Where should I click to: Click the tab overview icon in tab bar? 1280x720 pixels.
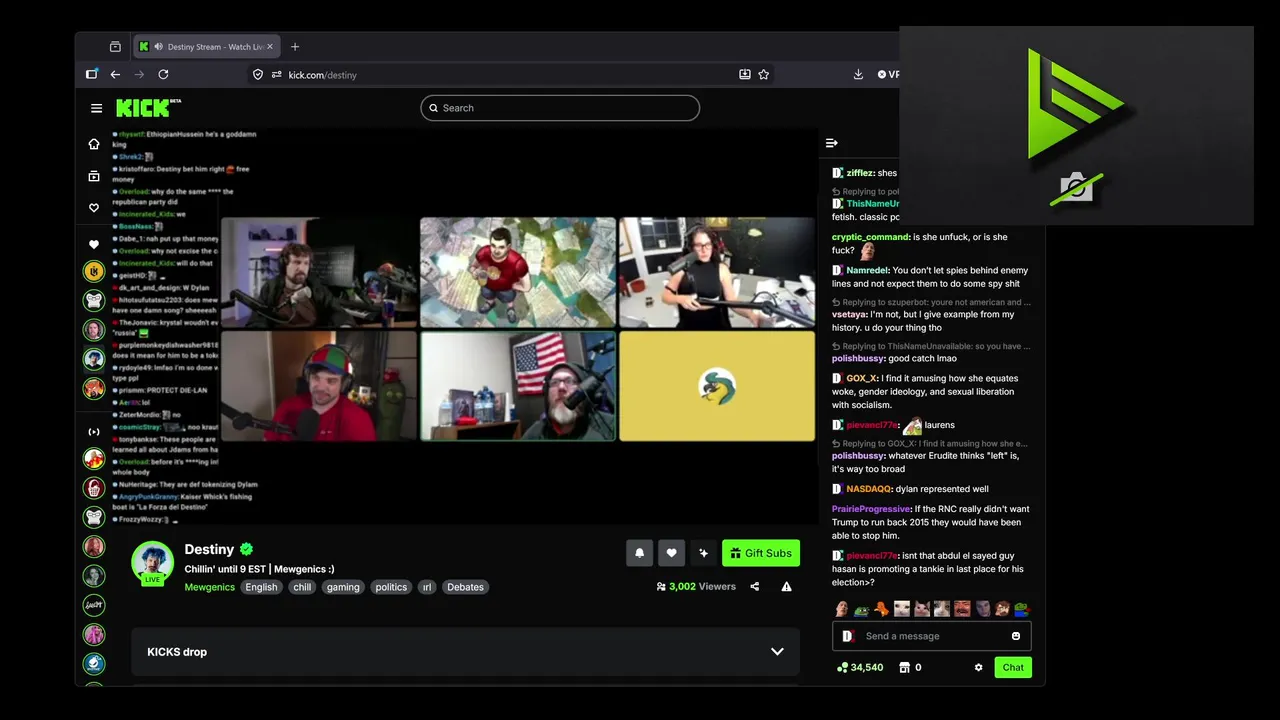(115, 47)
